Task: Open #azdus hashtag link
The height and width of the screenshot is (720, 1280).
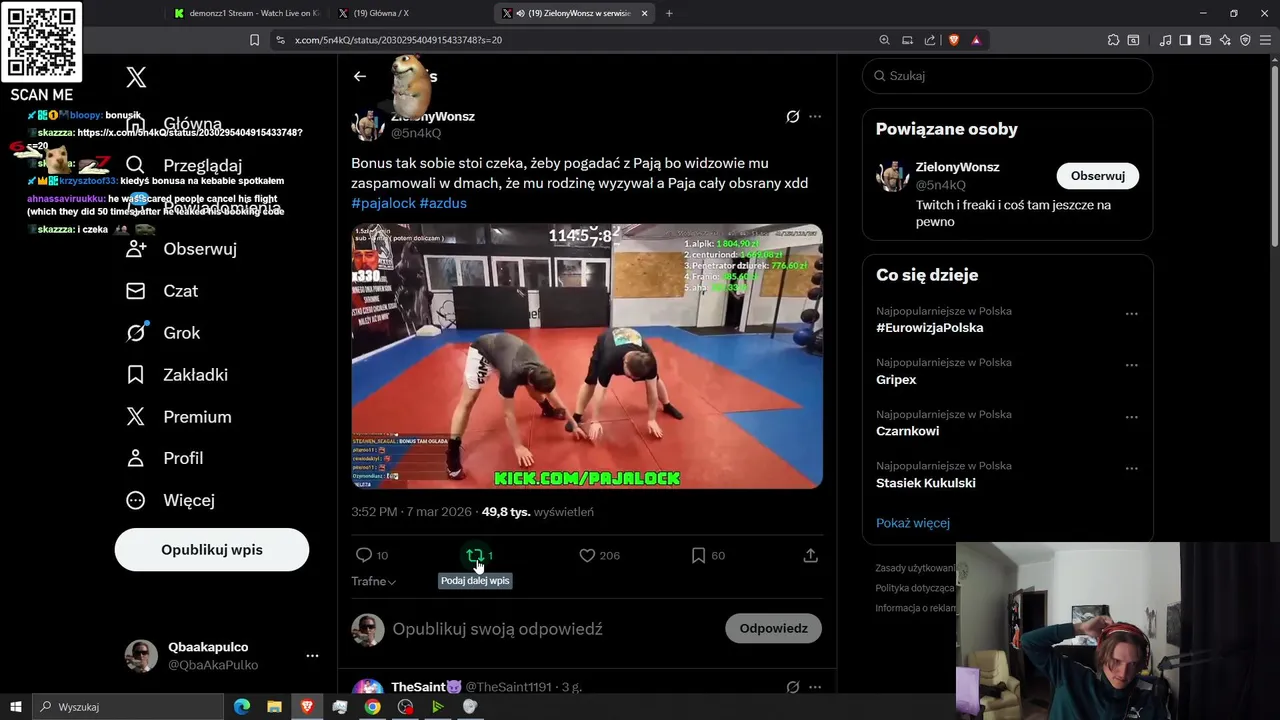Action: click(x=443, y=203)
